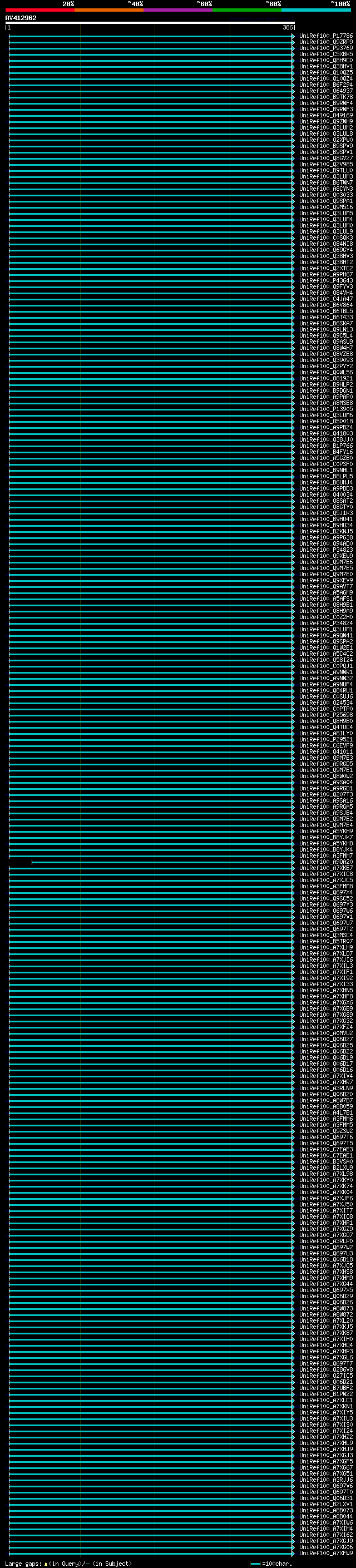356x1568 pixels.
Task: Select hit label UniRef100_A4L7B1
Action: (x=325, y=1112)
